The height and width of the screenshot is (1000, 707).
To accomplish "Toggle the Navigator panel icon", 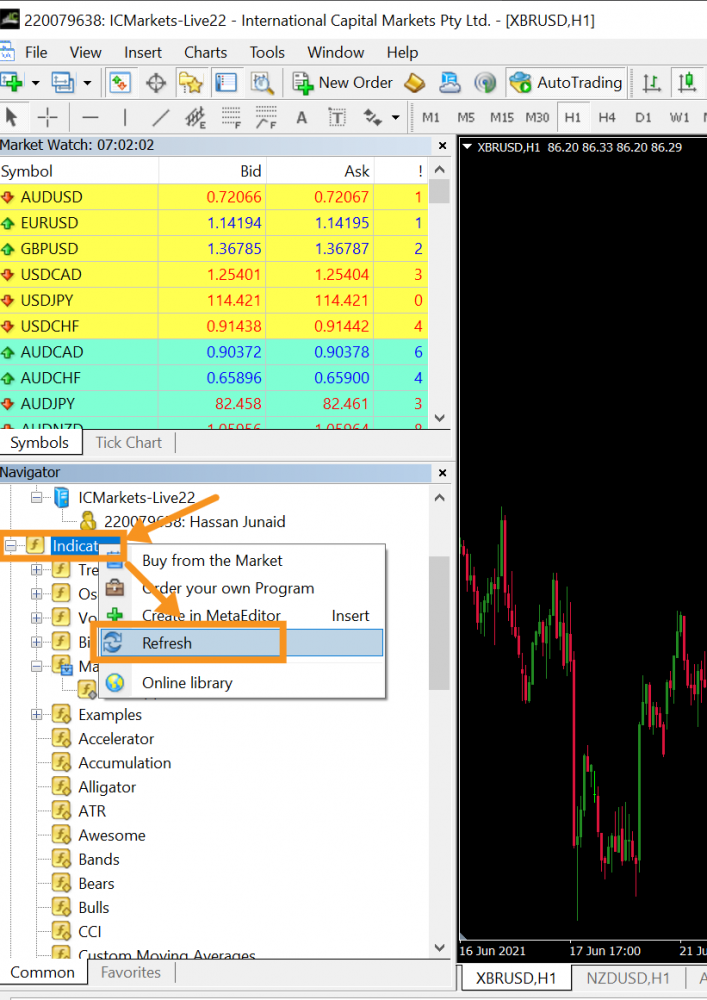I will pyautogui.click(x=190, y=83).
